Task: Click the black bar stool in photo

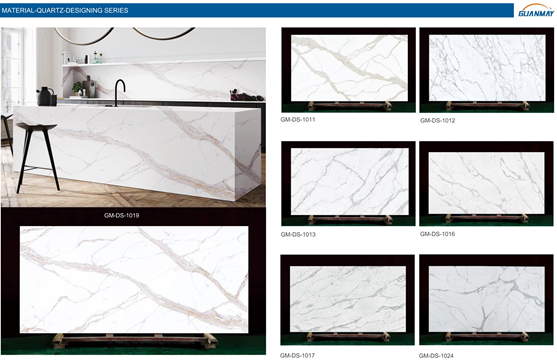Action: click(x=37, y=156)
